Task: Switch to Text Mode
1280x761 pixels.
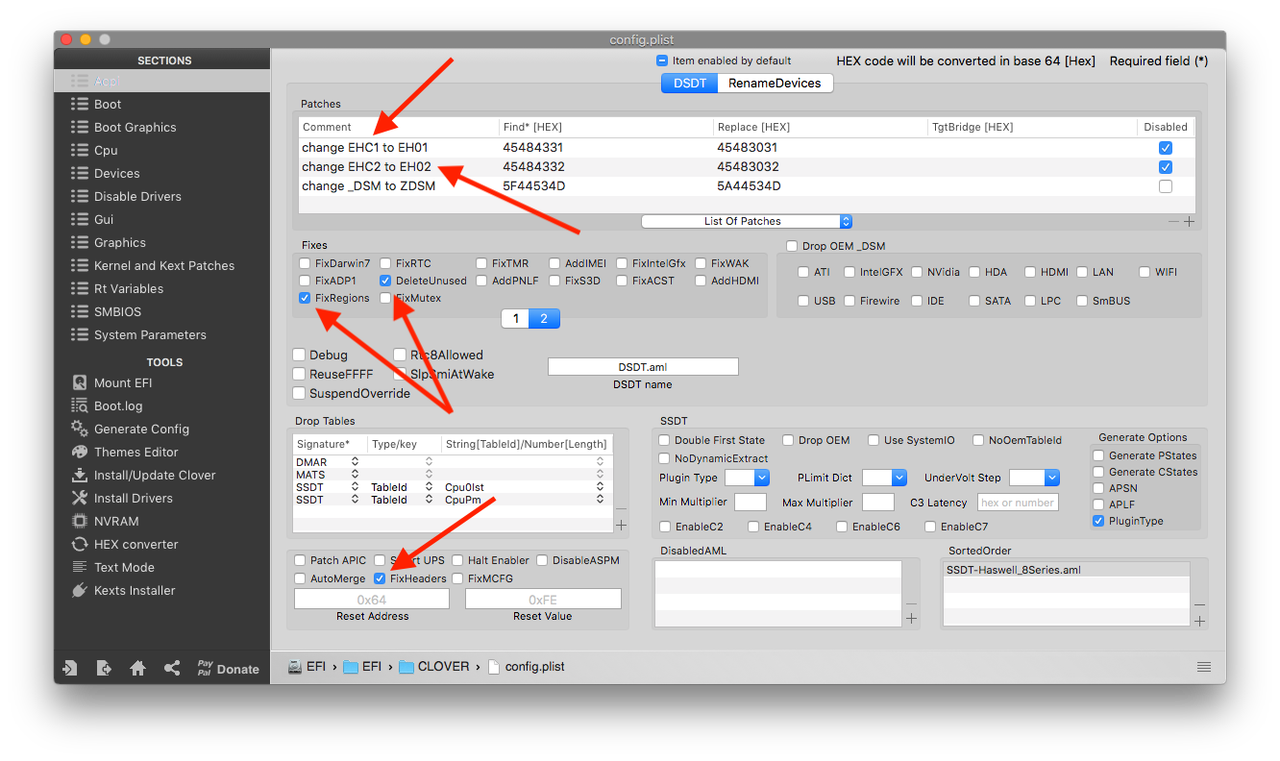Action: tap(124, 566)
